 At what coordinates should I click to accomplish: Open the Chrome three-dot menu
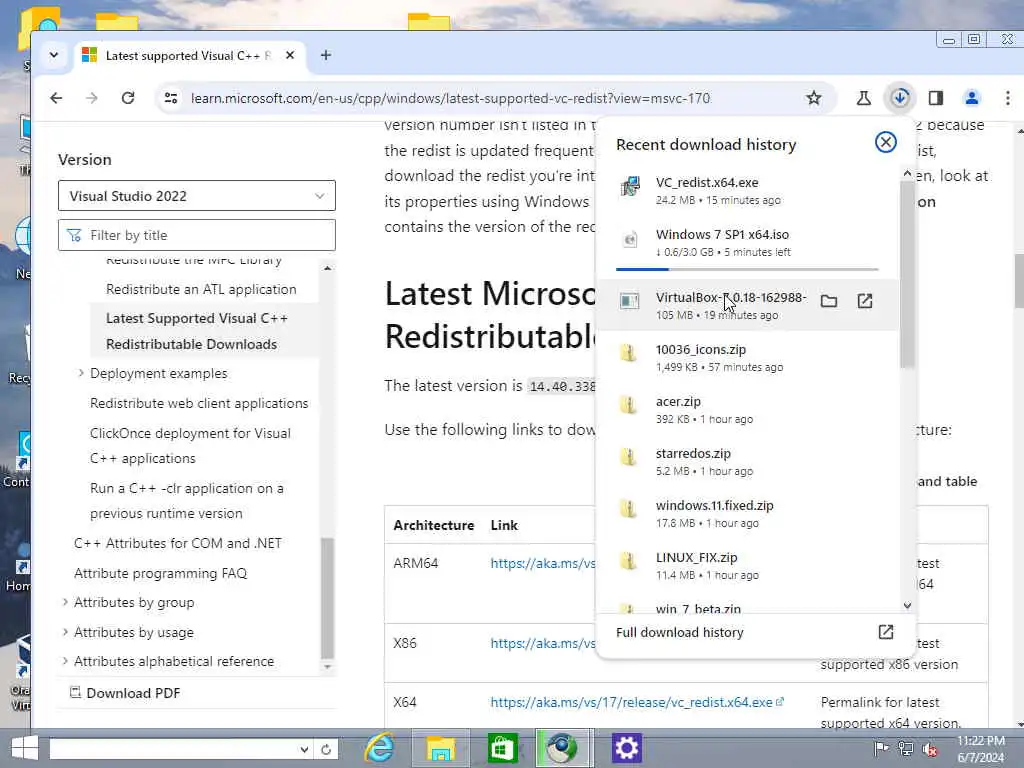coord(1008,98)
